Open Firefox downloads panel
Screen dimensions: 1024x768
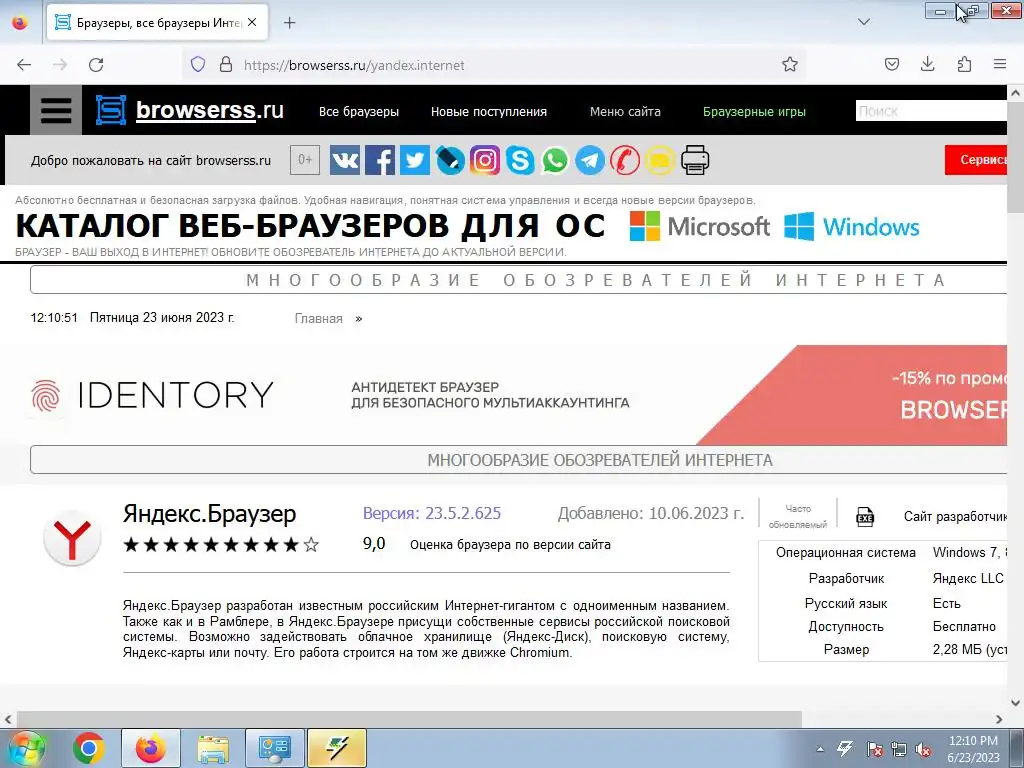point(927,65)
